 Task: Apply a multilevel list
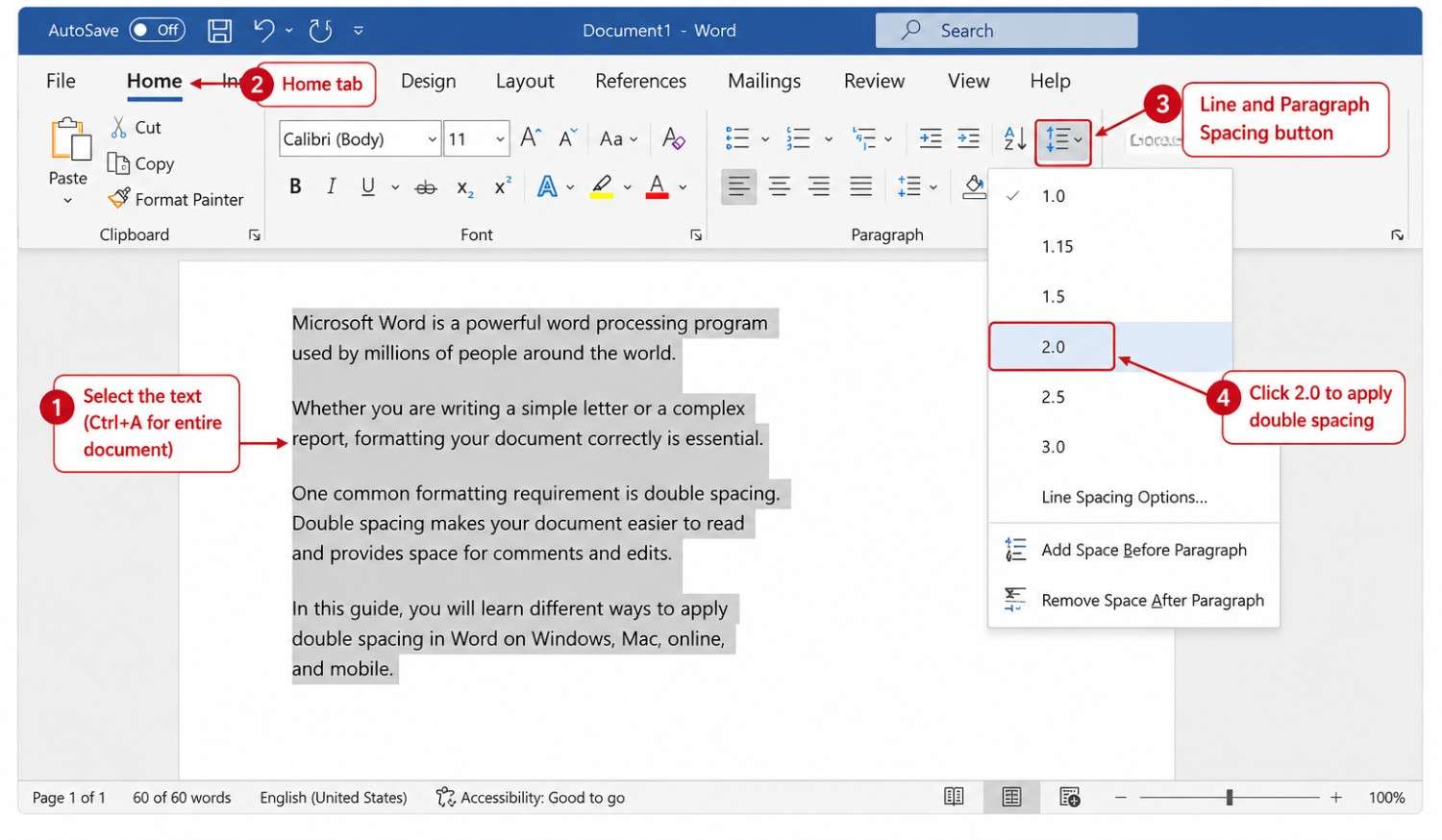[x=864, y=138]
